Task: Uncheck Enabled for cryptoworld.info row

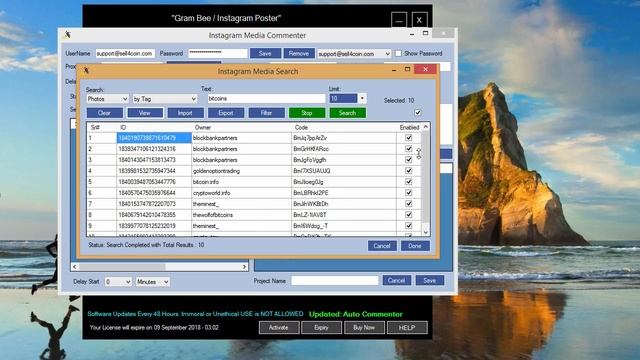Action: click(x=409, y=193)
